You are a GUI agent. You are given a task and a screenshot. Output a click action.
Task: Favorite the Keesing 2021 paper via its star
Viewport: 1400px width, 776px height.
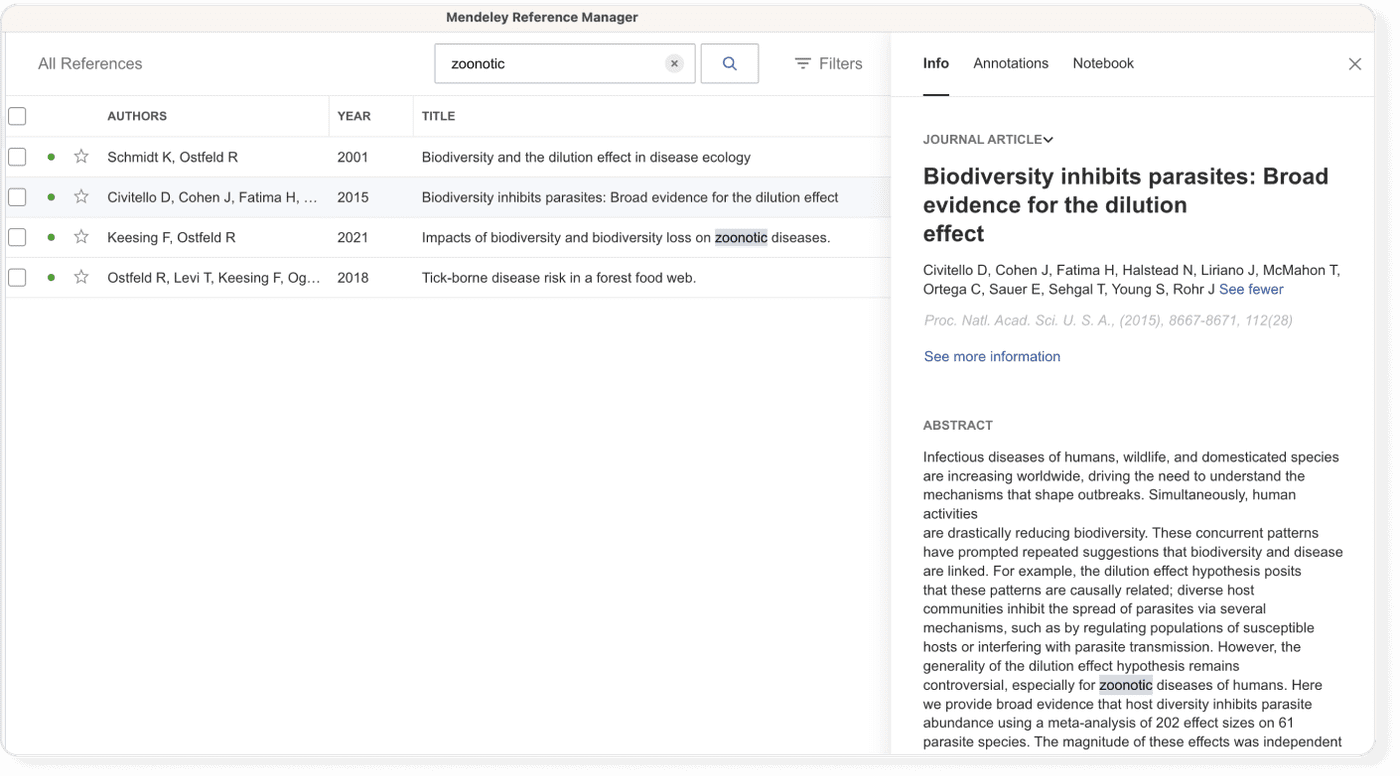coord(80,237)
